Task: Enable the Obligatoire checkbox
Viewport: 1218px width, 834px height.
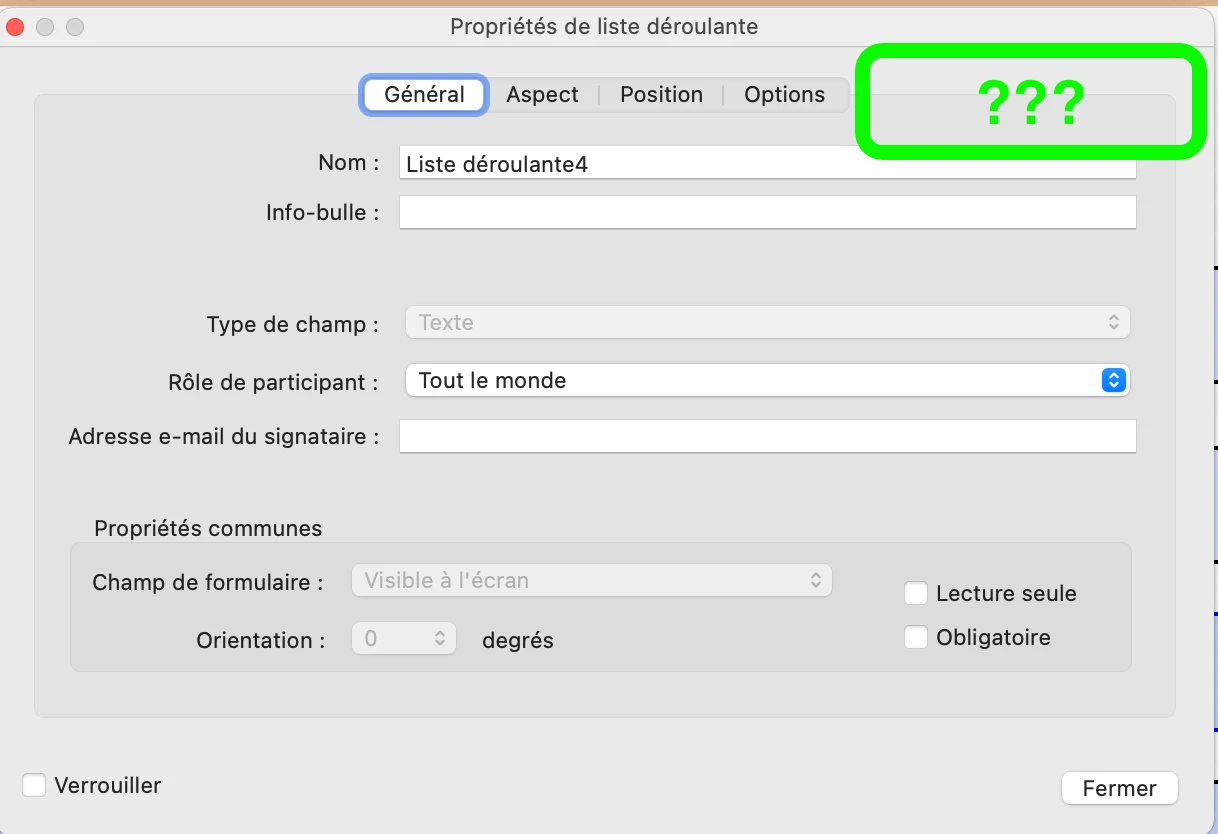Action: (916, 637)
